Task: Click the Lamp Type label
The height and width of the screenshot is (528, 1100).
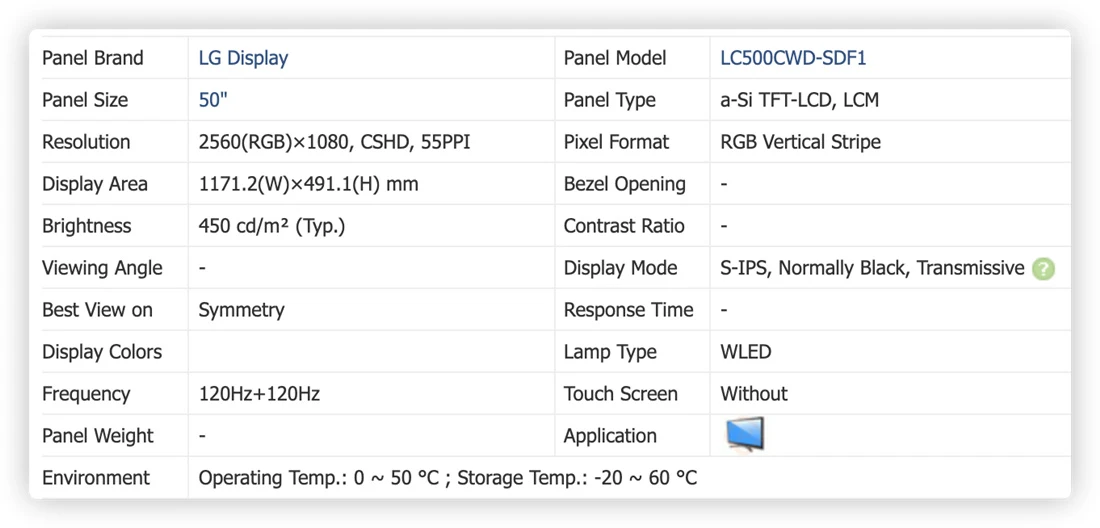Action: tap(610, 352)
